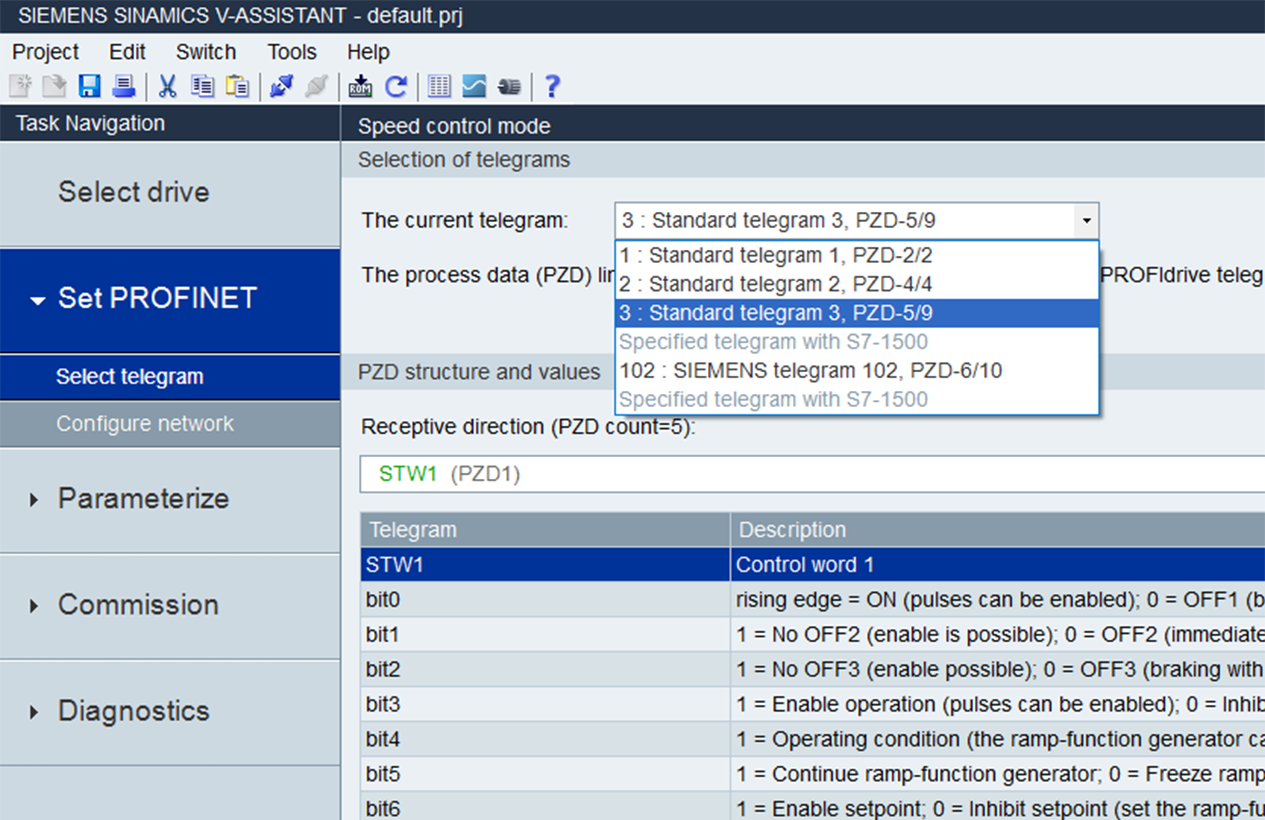Click the greyed Go offline plug icon
Image resolution: width=1265 pixels, height=820 pixels.
[x=316, y=87]
